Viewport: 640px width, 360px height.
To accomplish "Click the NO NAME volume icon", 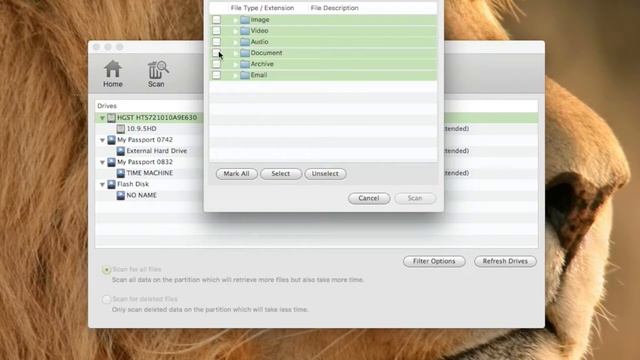I will (x=121, y=195).
